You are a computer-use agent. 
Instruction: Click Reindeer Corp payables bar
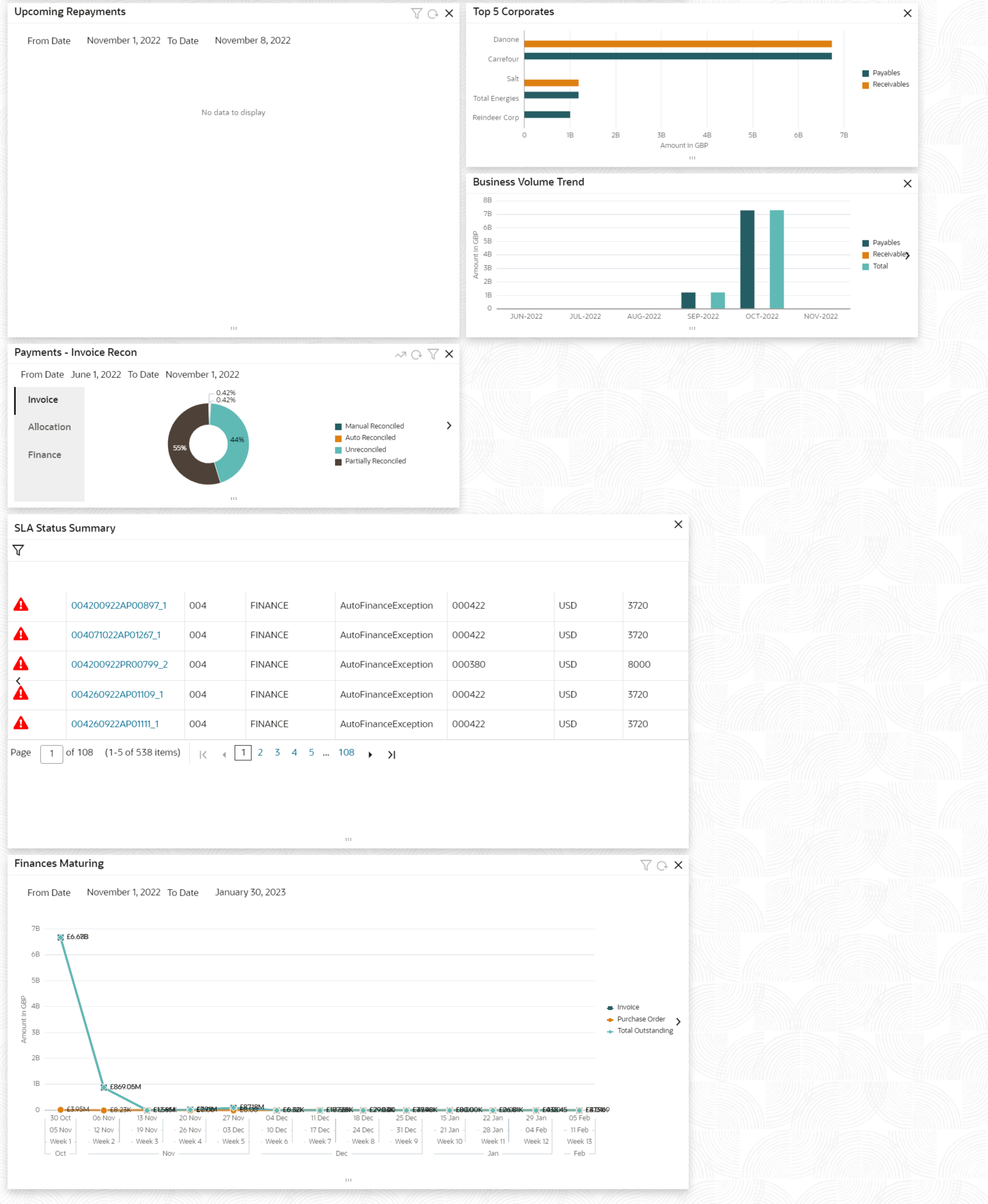(547, 115)
